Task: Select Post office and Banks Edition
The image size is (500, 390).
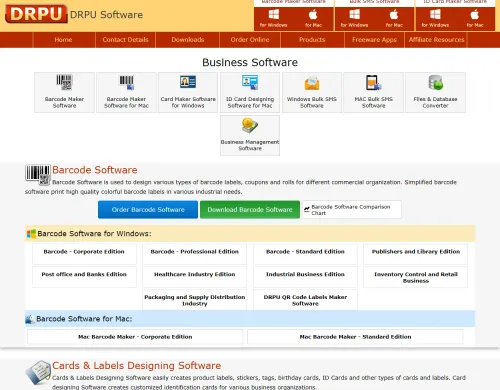Action: pos(84,277)
